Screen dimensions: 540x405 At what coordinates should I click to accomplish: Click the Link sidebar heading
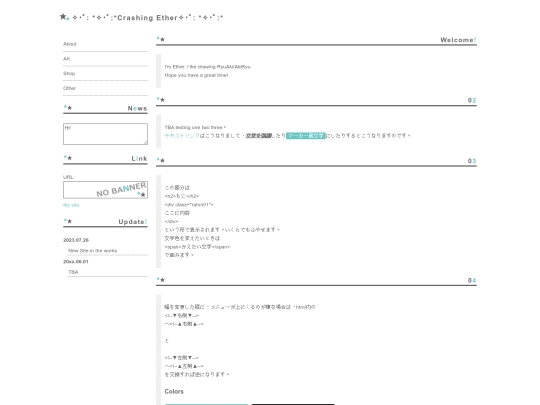[139, 159]
